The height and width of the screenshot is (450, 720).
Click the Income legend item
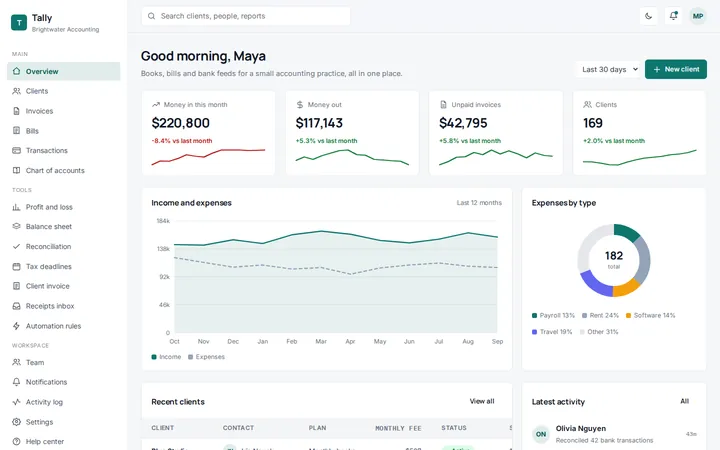[166, 357]
